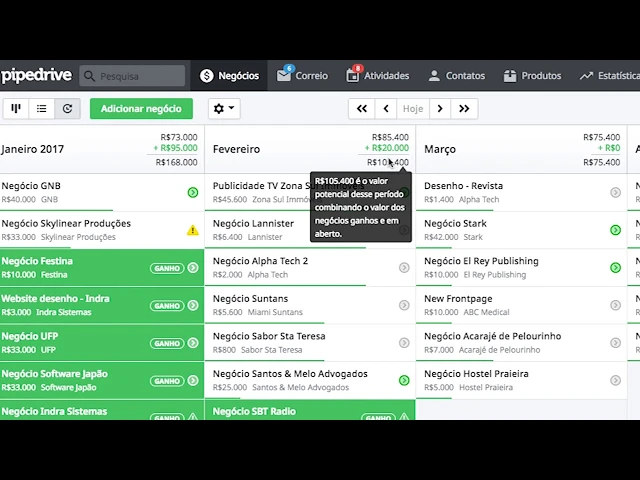Open the Estatísticas tab
Viewport: 640px width, 480px height.
tap(610, 76)
